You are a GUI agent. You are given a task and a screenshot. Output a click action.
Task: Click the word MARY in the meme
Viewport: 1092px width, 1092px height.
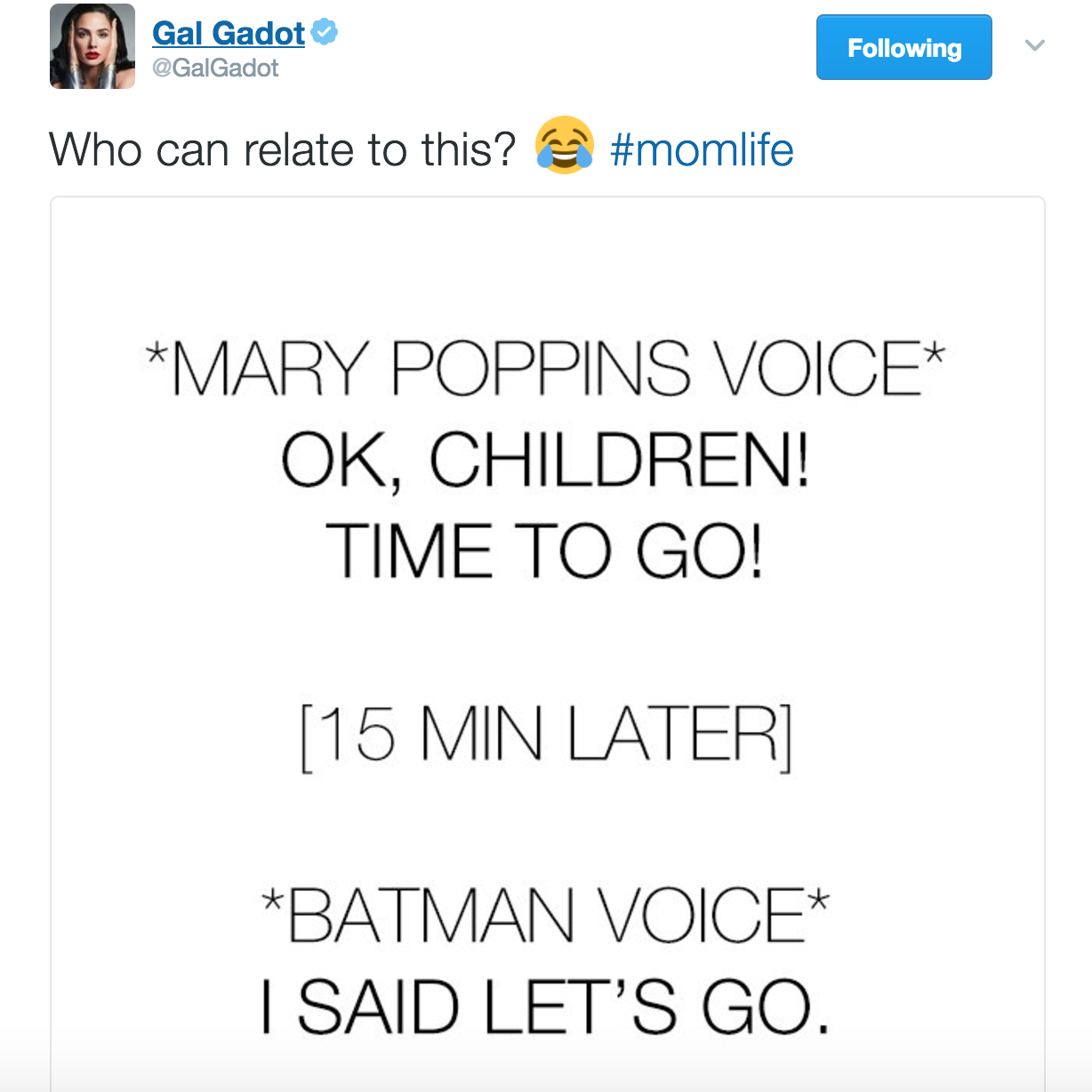point(269,368)
